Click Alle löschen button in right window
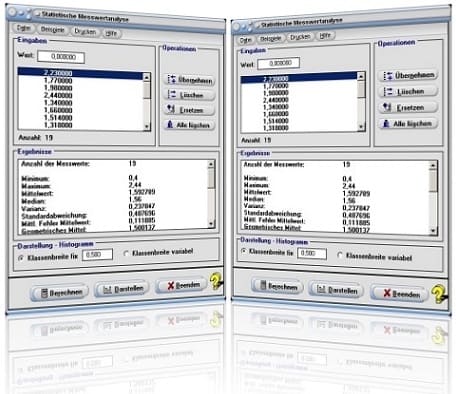456x394 pixels. (408, 124)
